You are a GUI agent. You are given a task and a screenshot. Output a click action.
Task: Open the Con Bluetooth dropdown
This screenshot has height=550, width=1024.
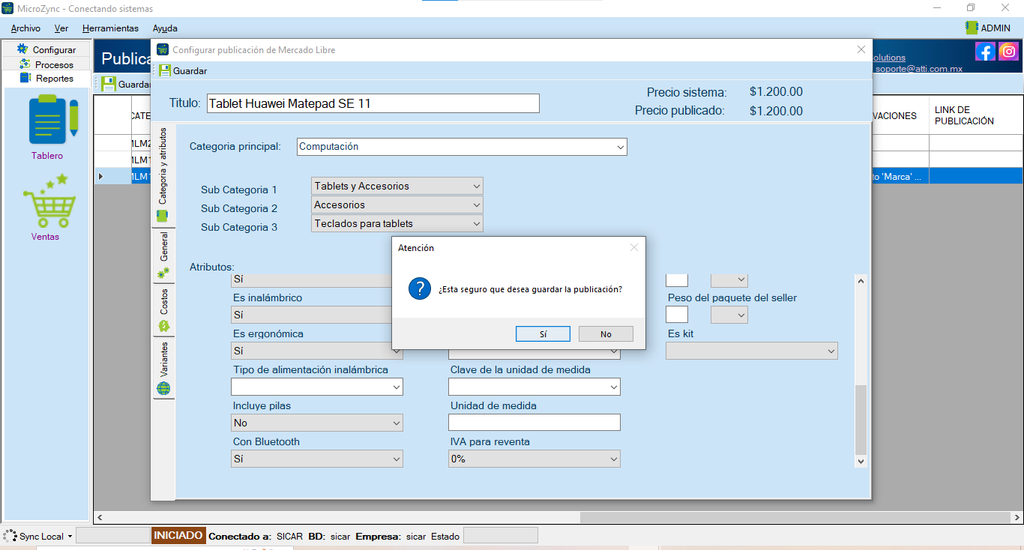[x=317, y=459]
